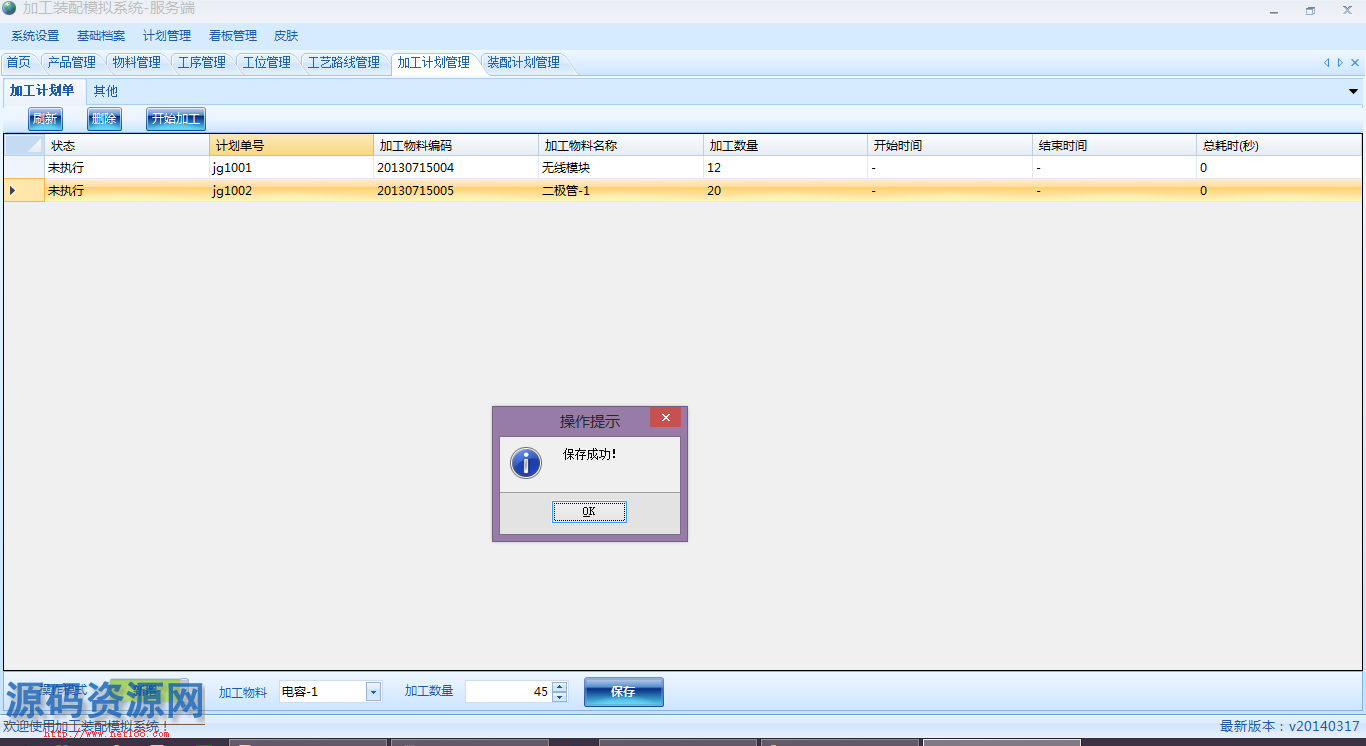The height and width of the screenshot is (746, 1366).
Task: Click material code 20130715004
Action: click(x=456, y=168)
